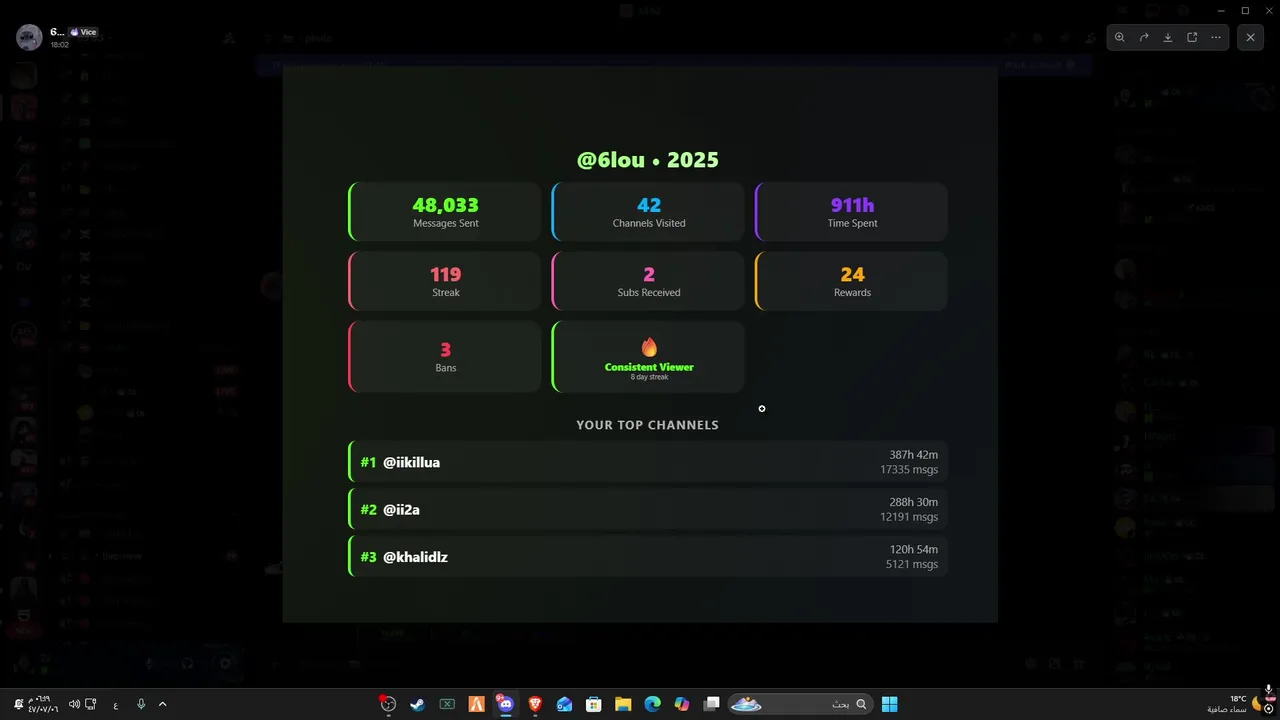Select the #2 @ii2a channel row

(648, 509)
